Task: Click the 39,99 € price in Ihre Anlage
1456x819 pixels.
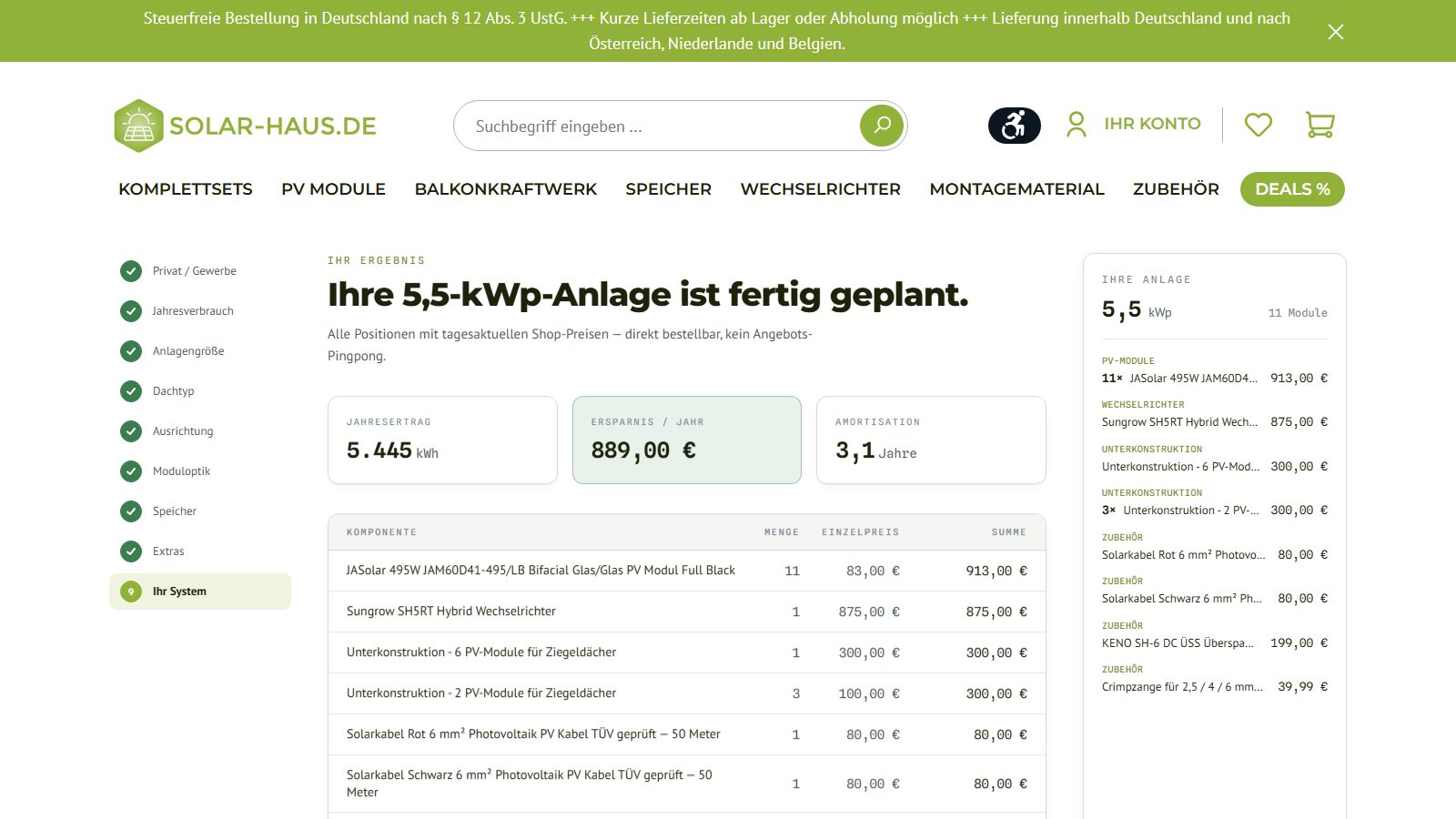Action: coord(1302,687)
